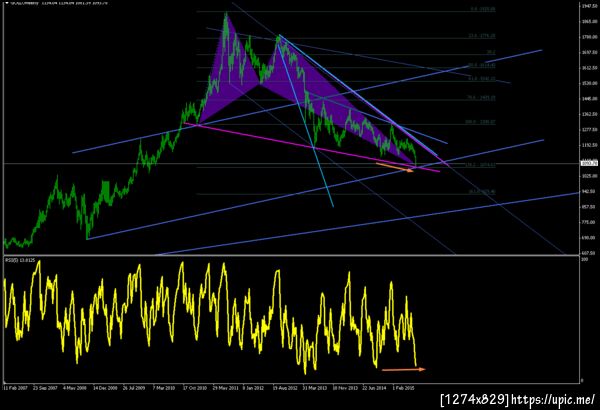This screenshot has height=410, width=600.
Task: Click the '4 May 2008' date label
Action: [x=75, y=388]
